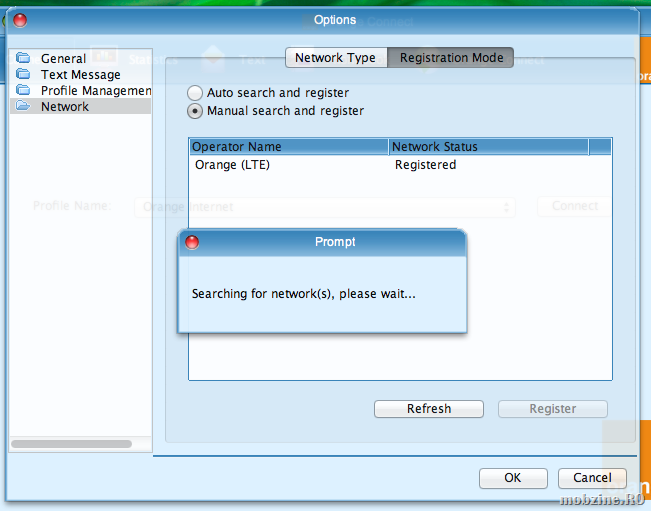Choose Manual search and register option
The image size is (651, 511).
[x=195, y=111]
